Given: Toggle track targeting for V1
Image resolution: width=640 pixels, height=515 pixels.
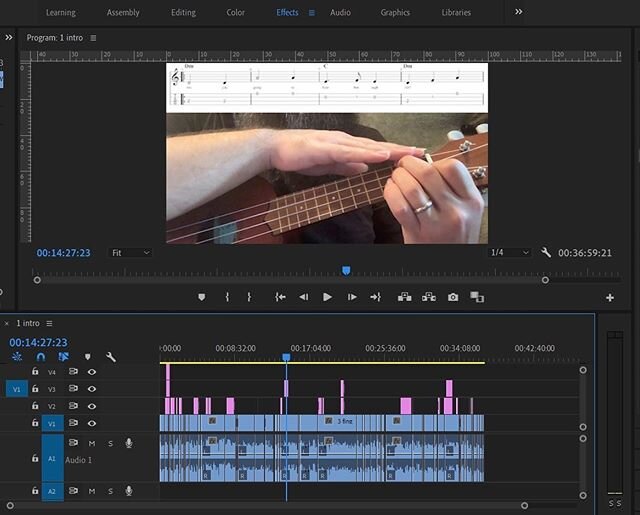Looking at the screenshot, I should click(53, 424).
